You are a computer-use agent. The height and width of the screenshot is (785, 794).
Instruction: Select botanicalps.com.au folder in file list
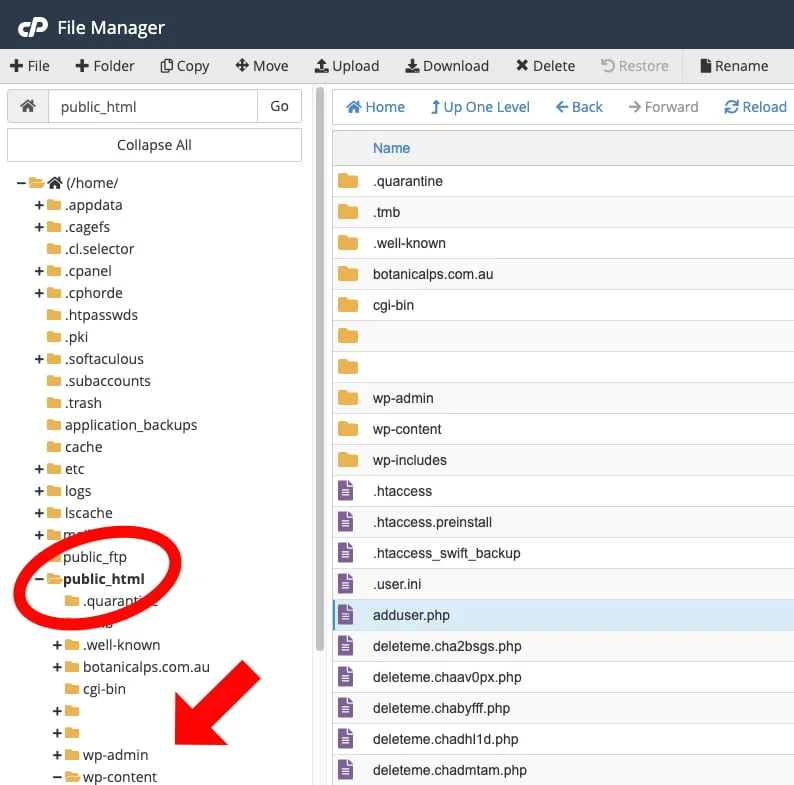[433, 274]
